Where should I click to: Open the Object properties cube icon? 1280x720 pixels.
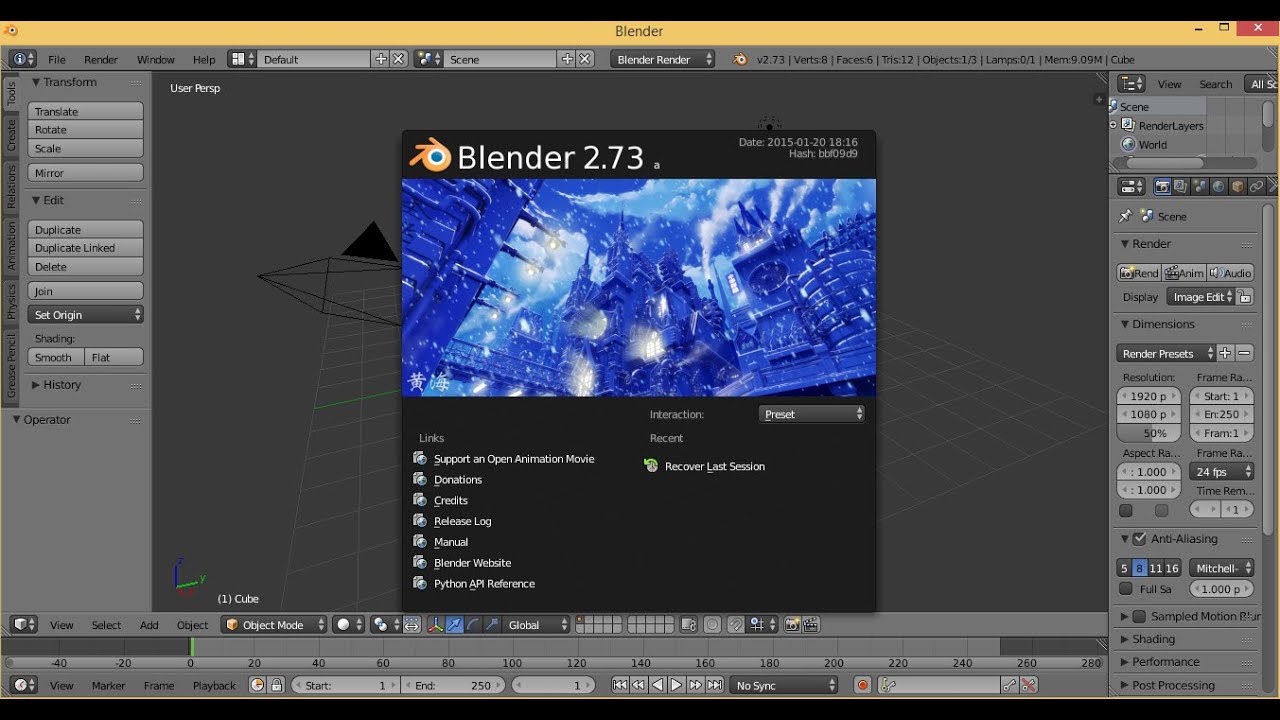point(1237,187)
